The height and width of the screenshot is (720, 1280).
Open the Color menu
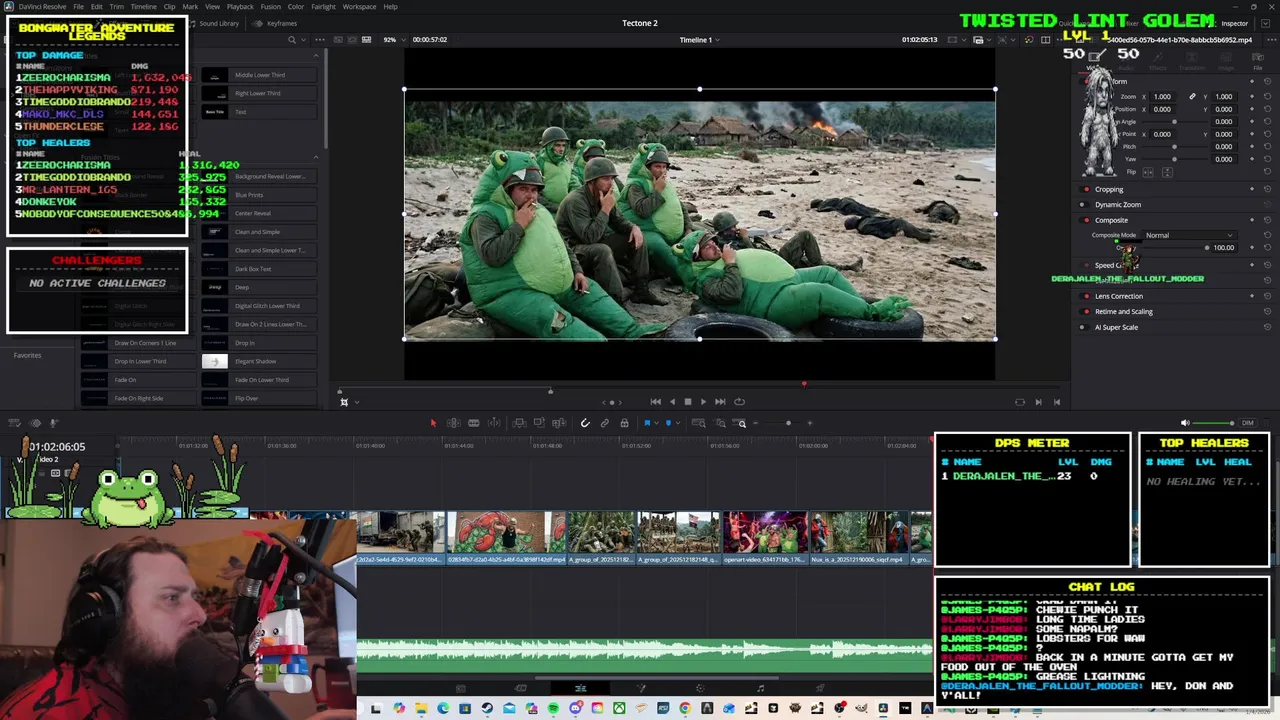[296, 7]
